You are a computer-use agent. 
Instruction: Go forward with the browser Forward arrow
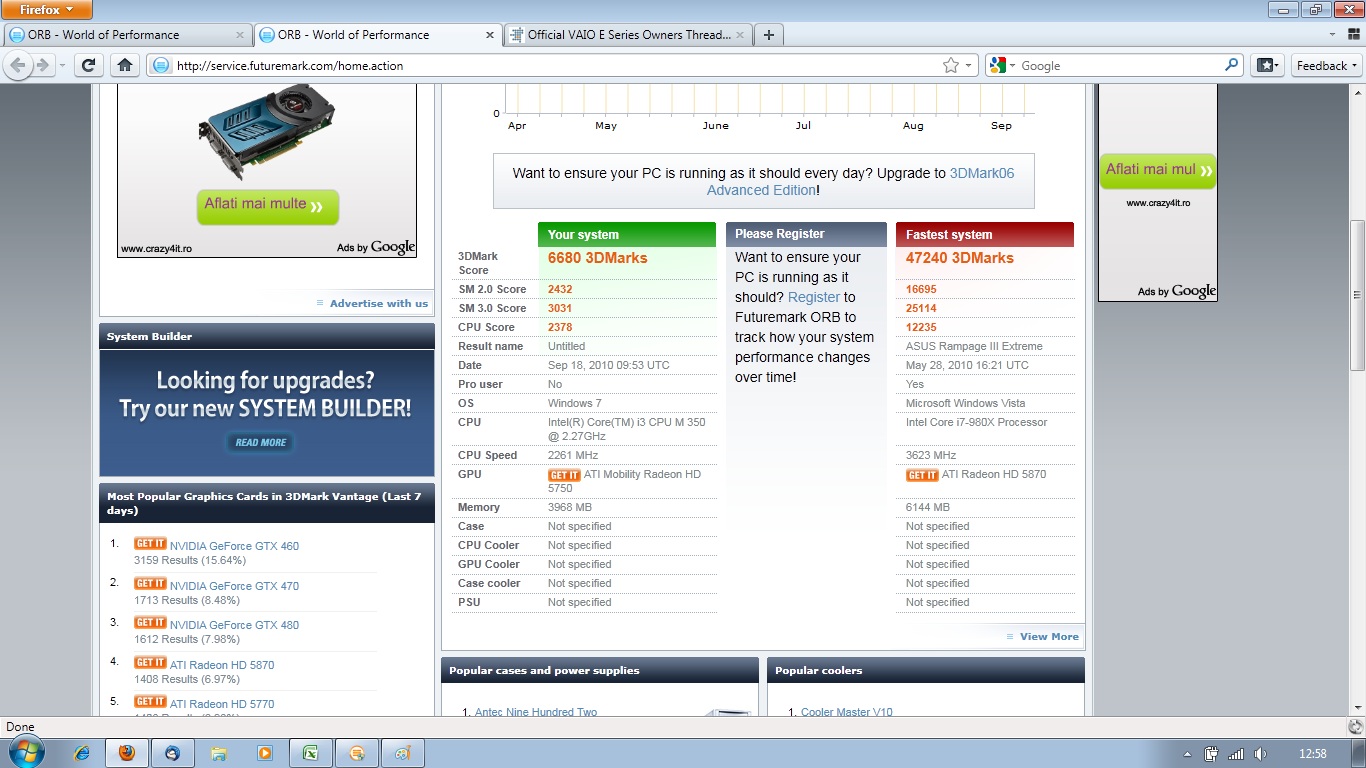coord(43,66)
